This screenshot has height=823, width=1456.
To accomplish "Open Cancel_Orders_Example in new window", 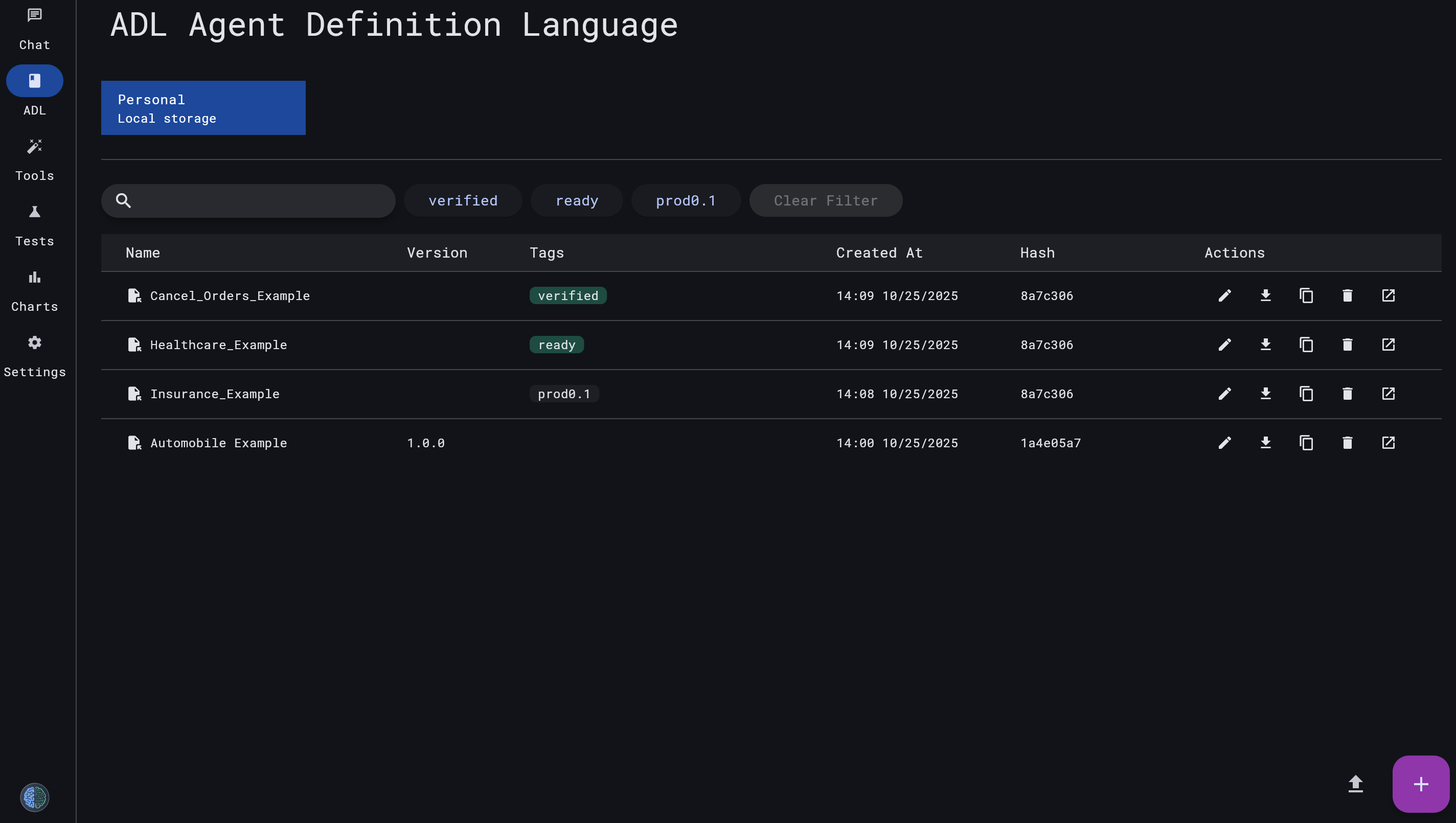I will pyautogui.click(x=1388, y=295).
